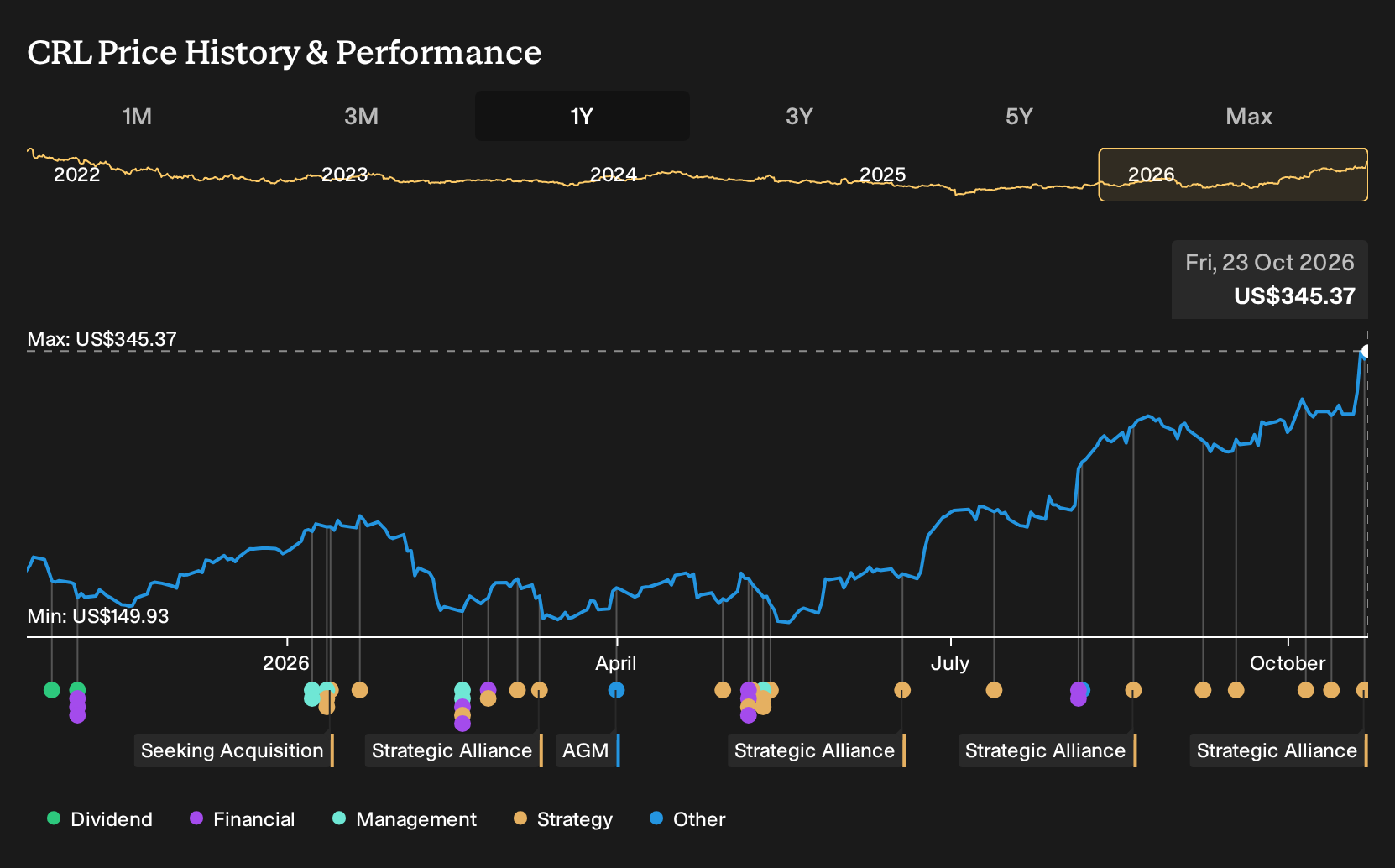
Task: Click the CRL Price History & Performance heading
Action: [x=285, y=52]
